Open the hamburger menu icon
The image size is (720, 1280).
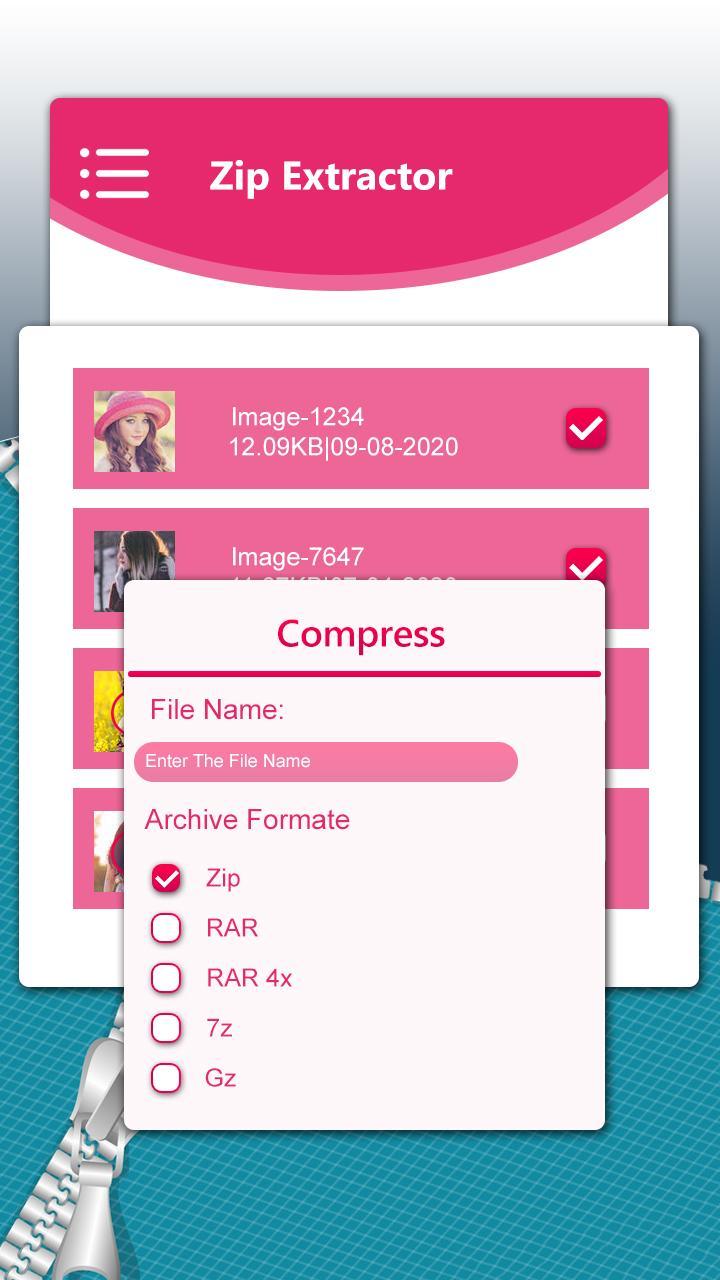coord(114,174)
